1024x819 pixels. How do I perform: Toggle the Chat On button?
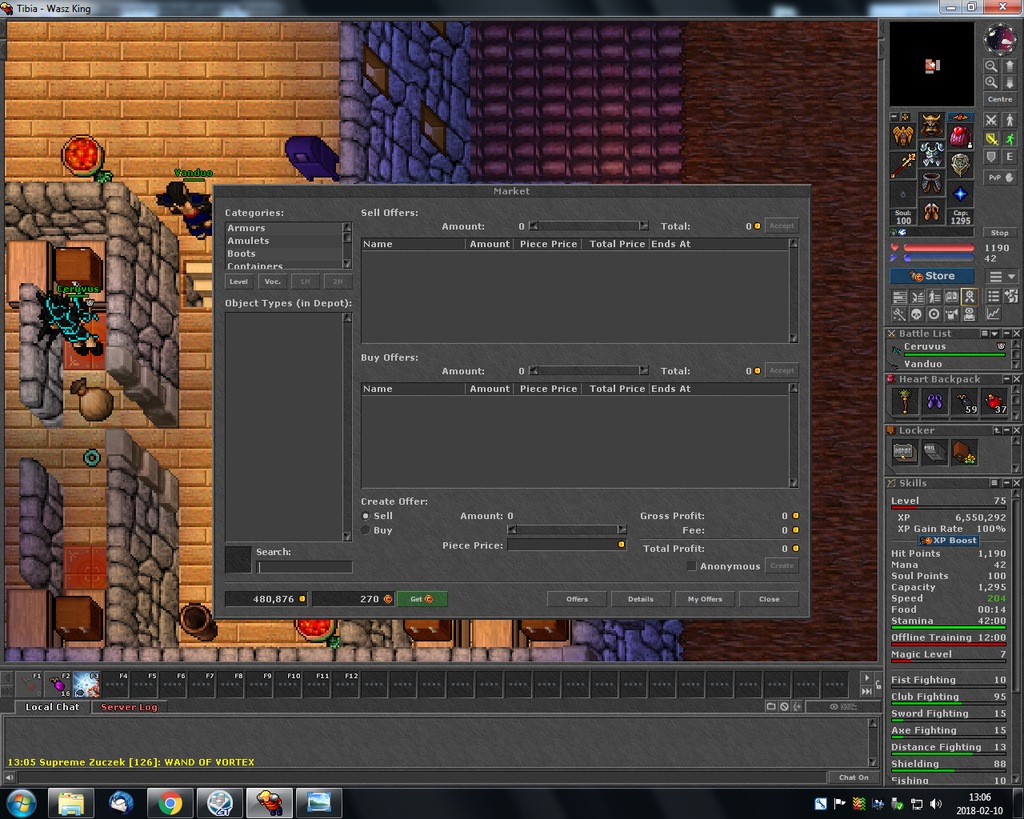854,777
